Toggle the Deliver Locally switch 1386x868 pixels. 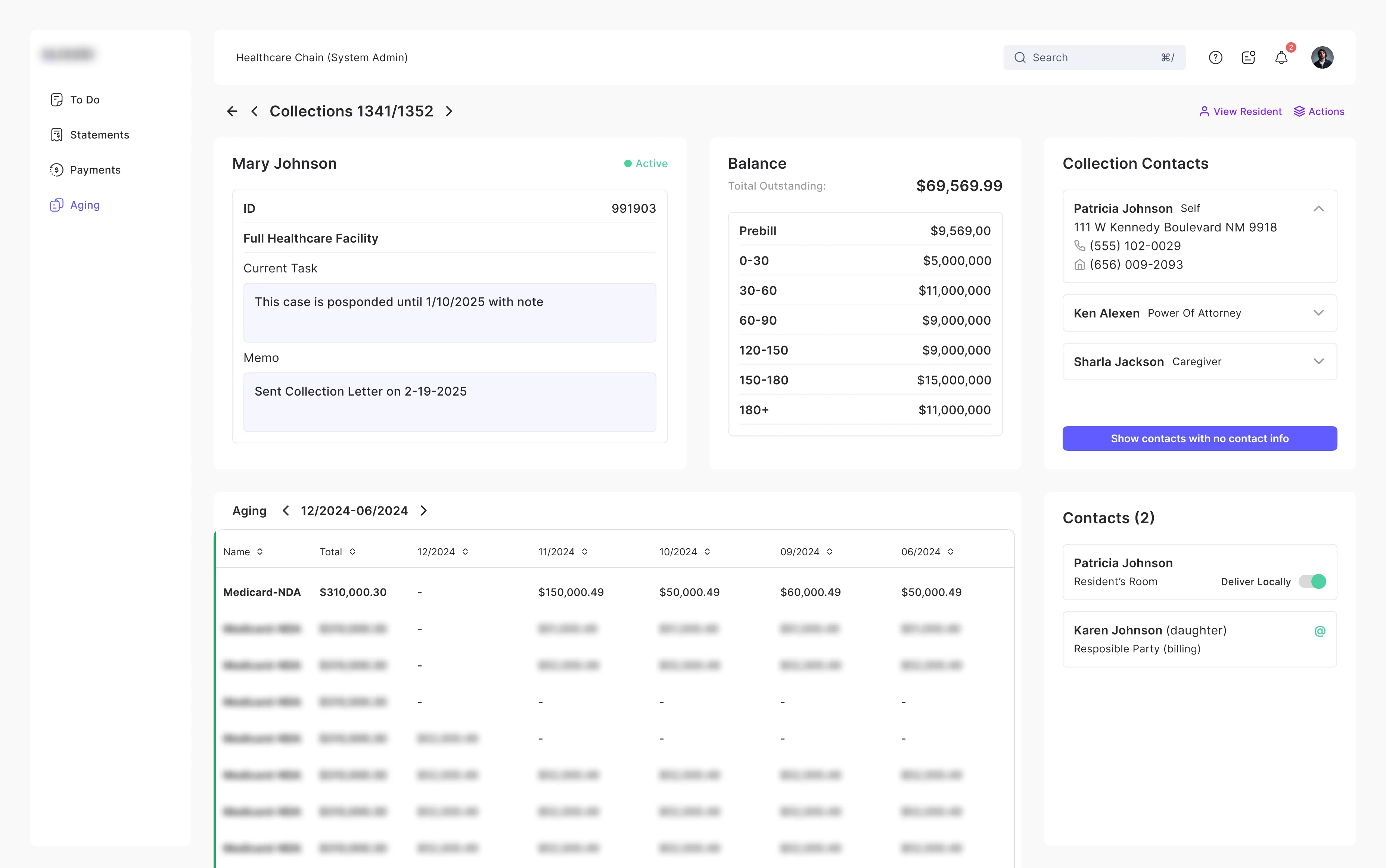click(x=1312, y=581)
